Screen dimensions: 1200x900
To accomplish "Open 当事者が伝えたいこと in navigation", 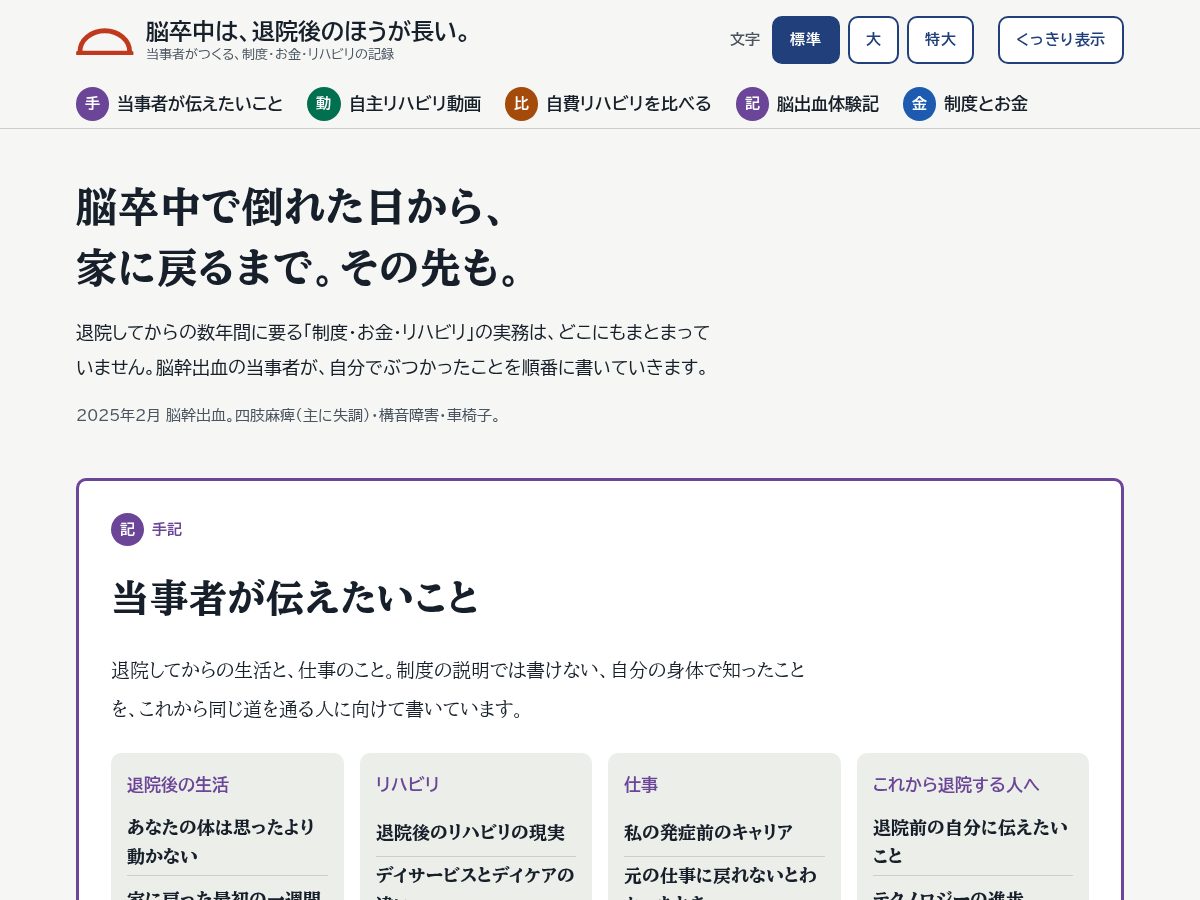I will tap(200, 104).
